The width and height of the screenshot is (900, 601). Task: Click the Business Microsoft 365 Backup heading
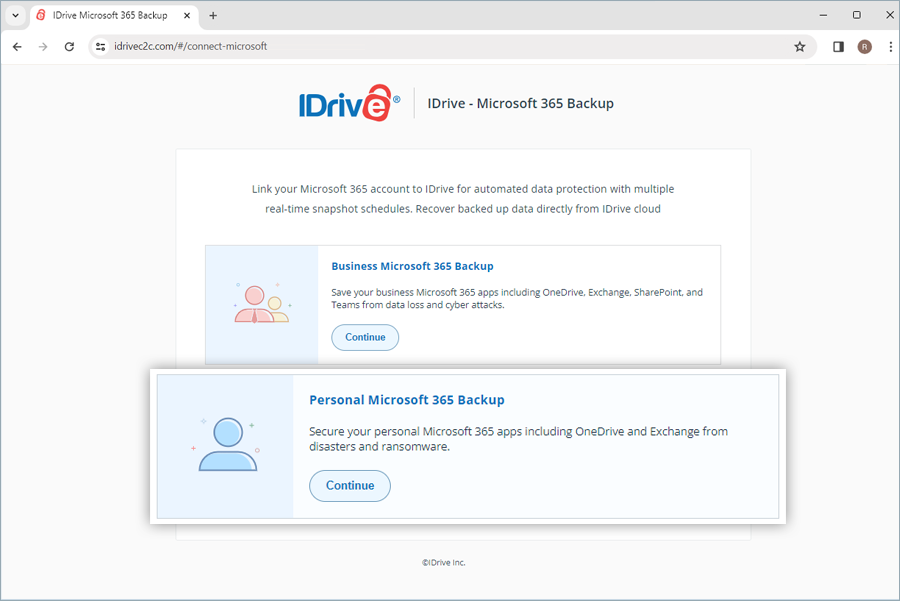pyautogui.click(x=412, y=266)
